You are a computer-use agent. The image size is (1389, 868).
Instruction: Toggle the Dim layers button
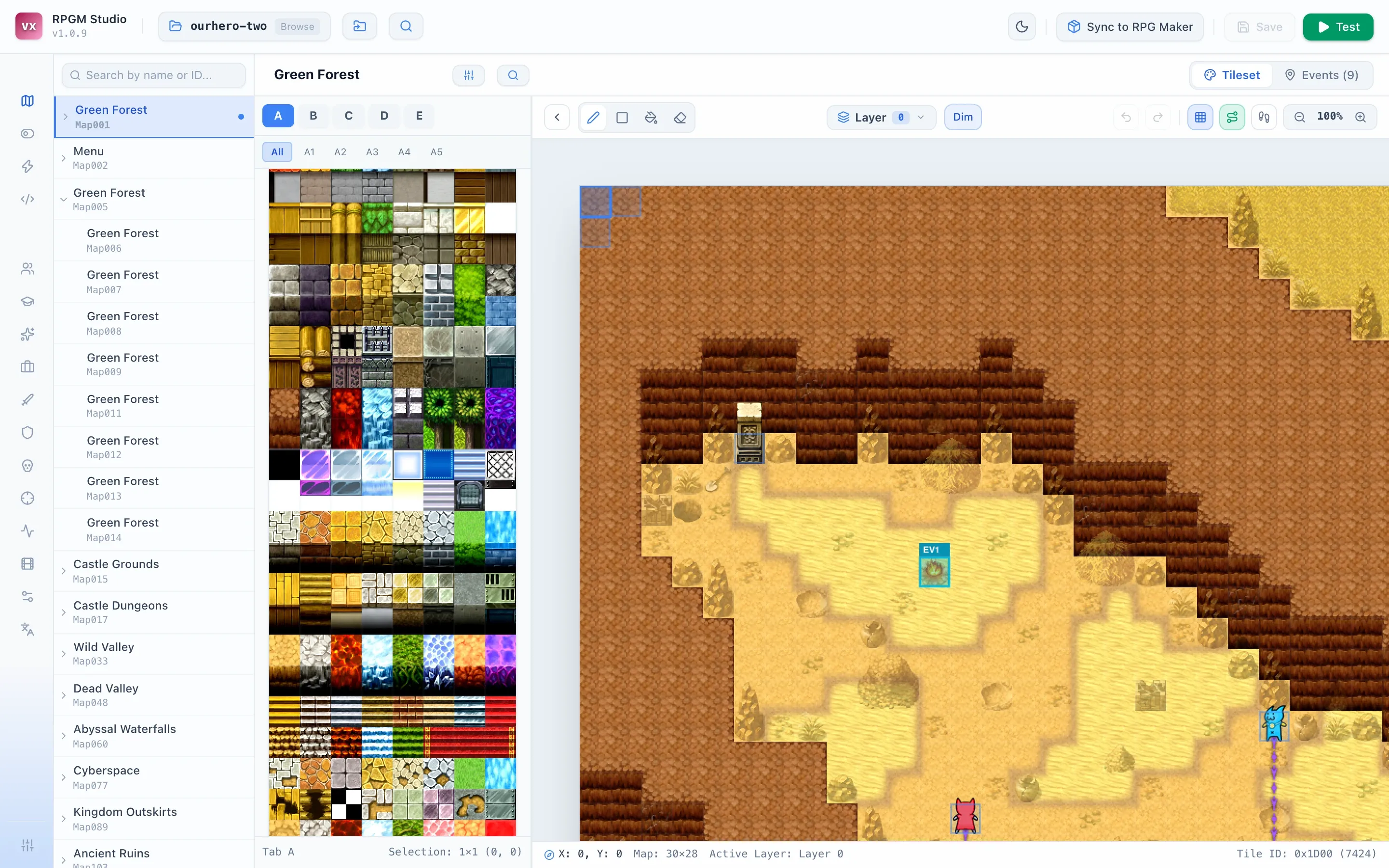pos(963,117)
